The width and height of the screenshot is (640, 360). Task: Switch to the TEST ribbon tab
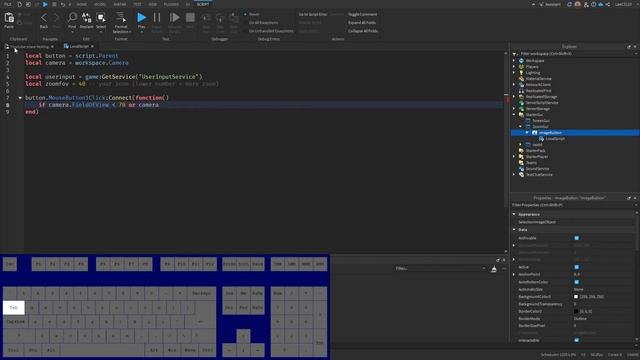(137, 4)
